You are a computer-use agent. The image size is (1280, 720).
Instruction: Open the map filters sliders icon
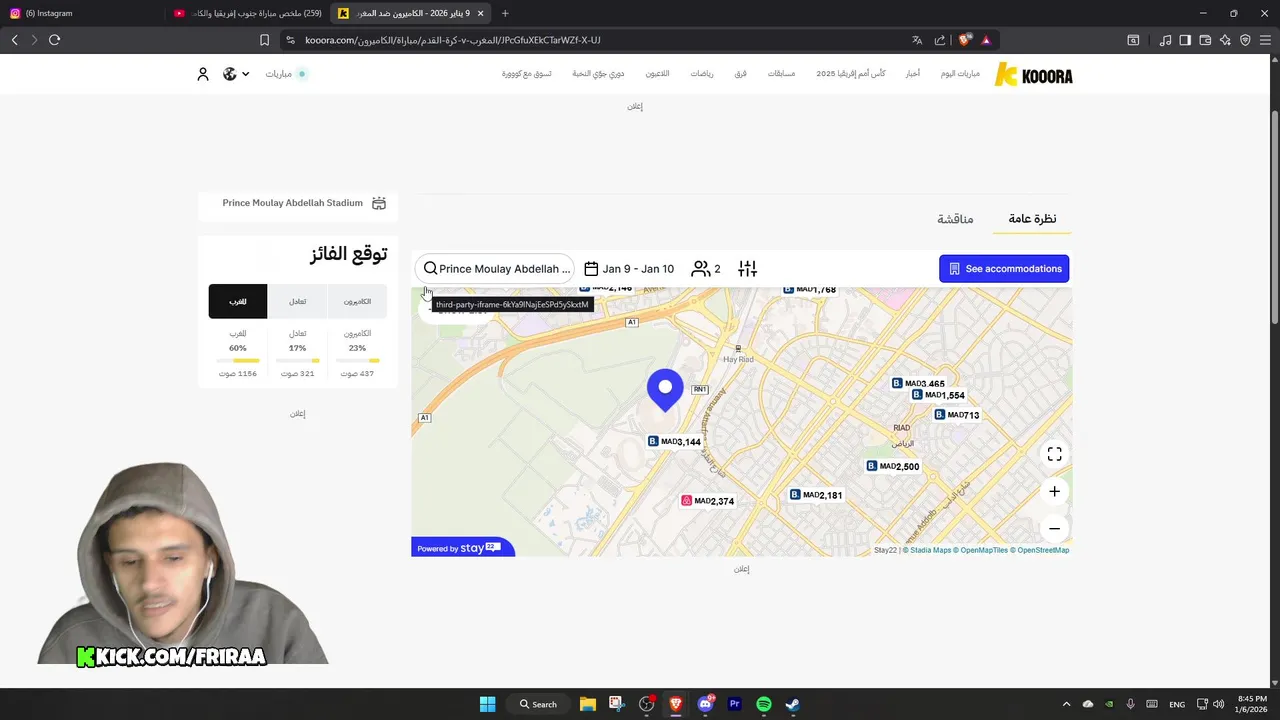click(x=748, y=269)
